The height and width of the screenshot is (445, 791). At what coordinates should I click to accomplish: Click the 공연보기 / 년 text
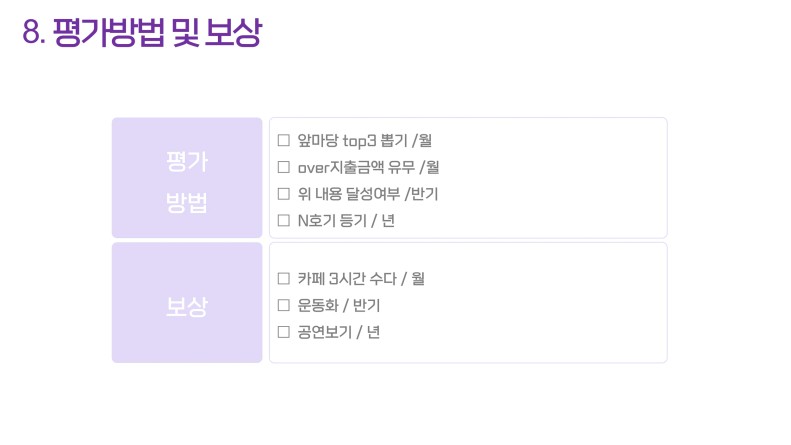pos(338,332)
